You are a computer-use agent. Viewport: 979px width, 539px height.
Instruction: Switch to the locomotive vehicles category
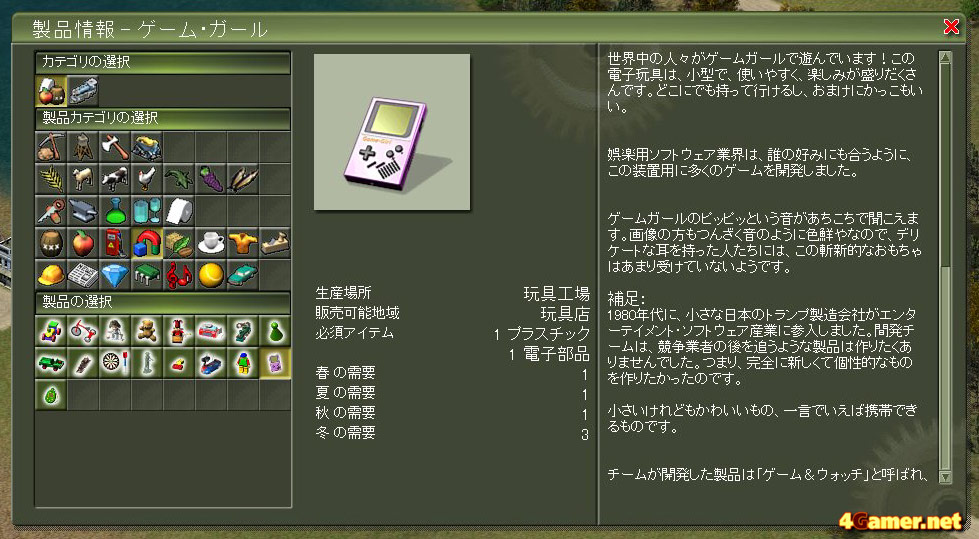click(82, 91)
